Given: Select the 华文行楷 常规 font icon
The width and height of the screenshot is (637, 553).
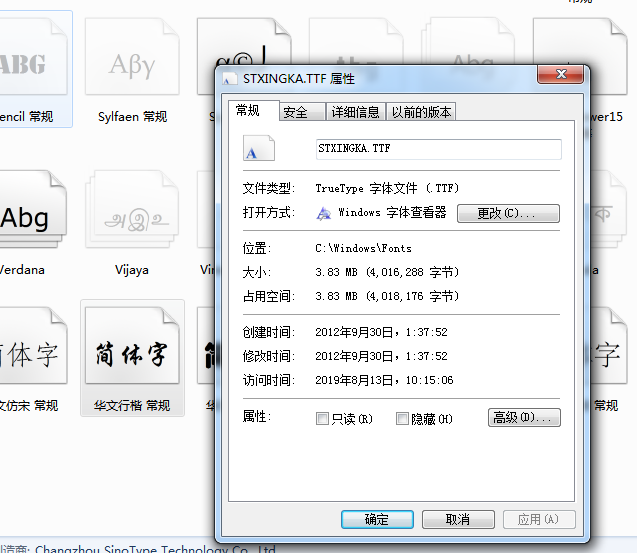Looking at the screenshot, I should [132, 345].
